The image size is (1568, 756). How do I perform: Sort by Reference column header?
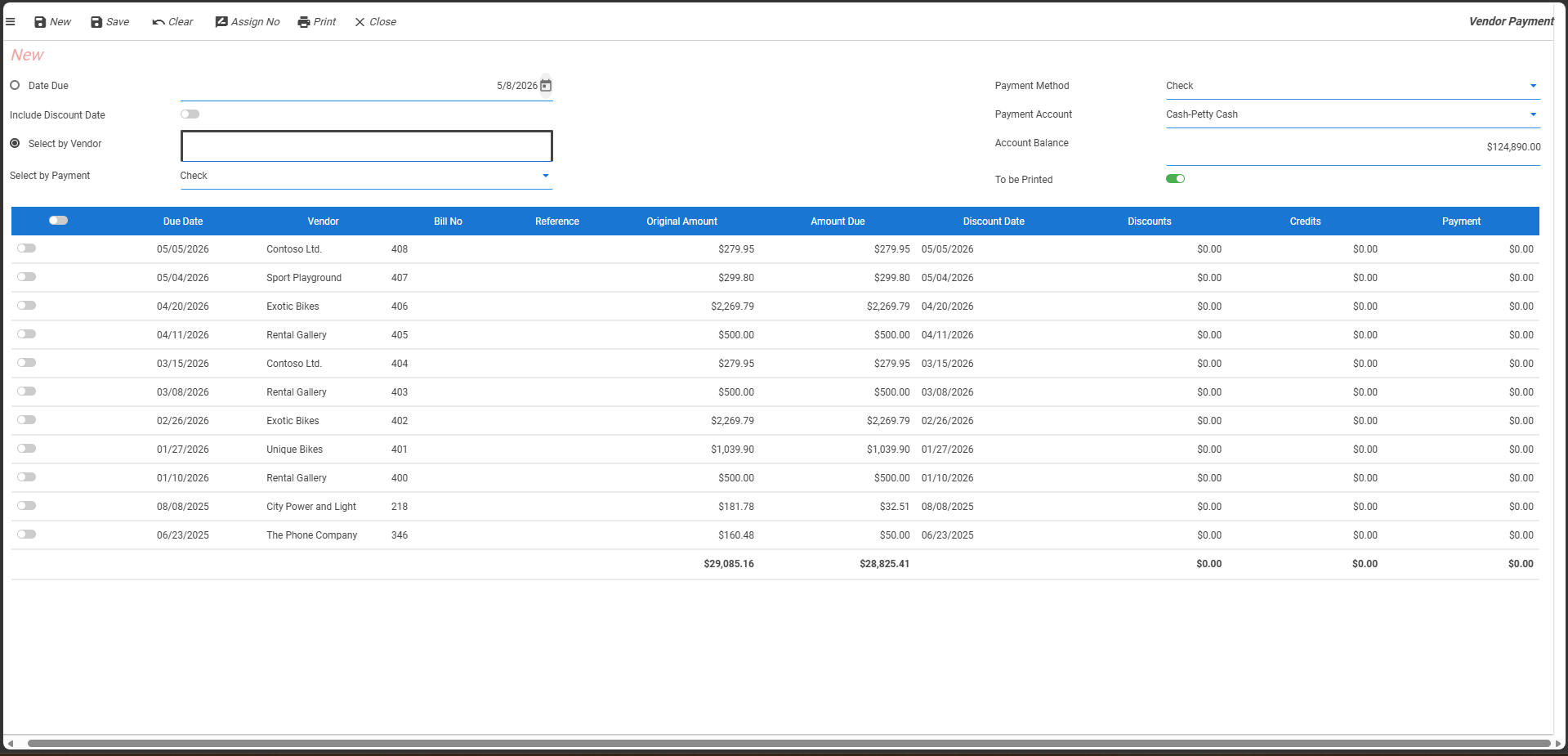(x=557, y=221)
